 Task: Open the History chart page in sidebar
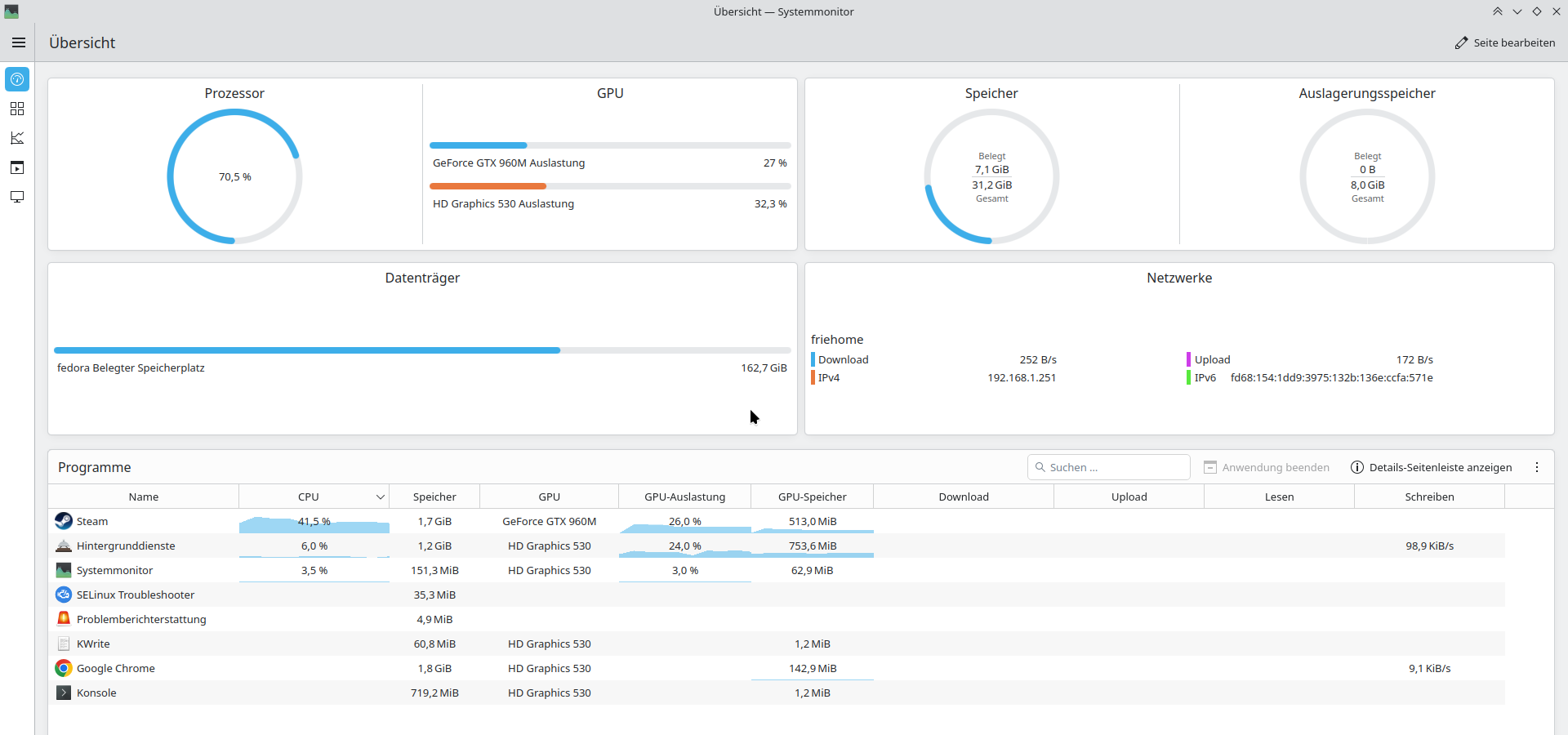17,138
